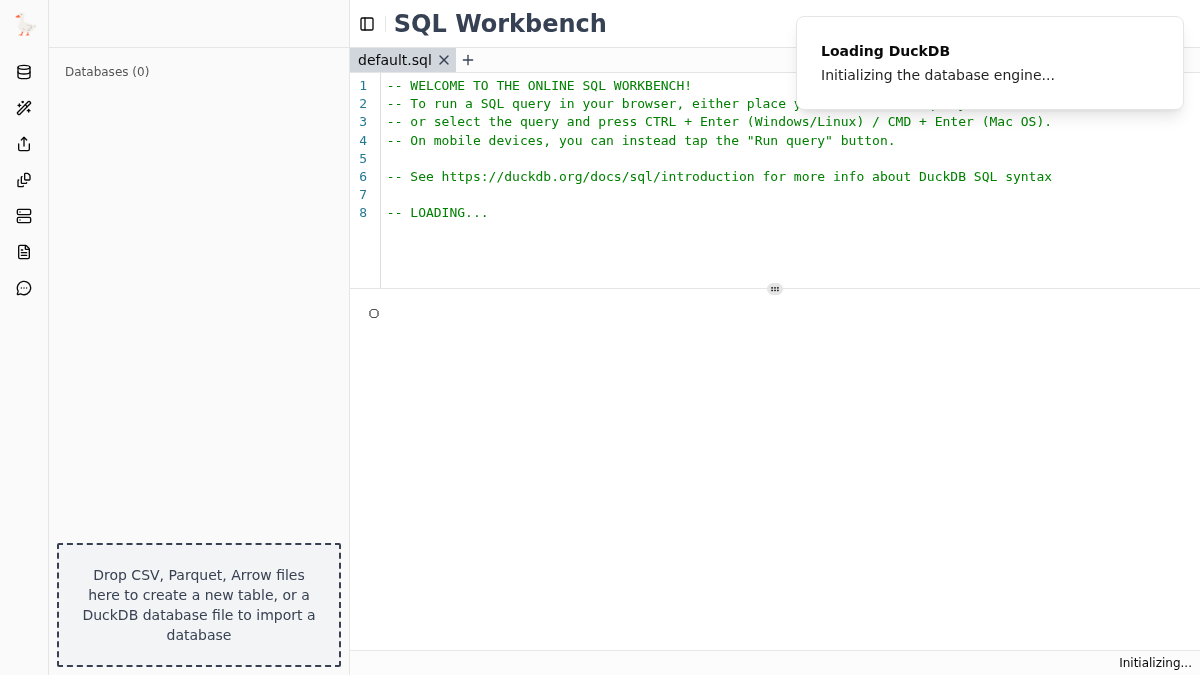Click the magic wand icon
This screenshot has width=1200, height=675.
24,108
